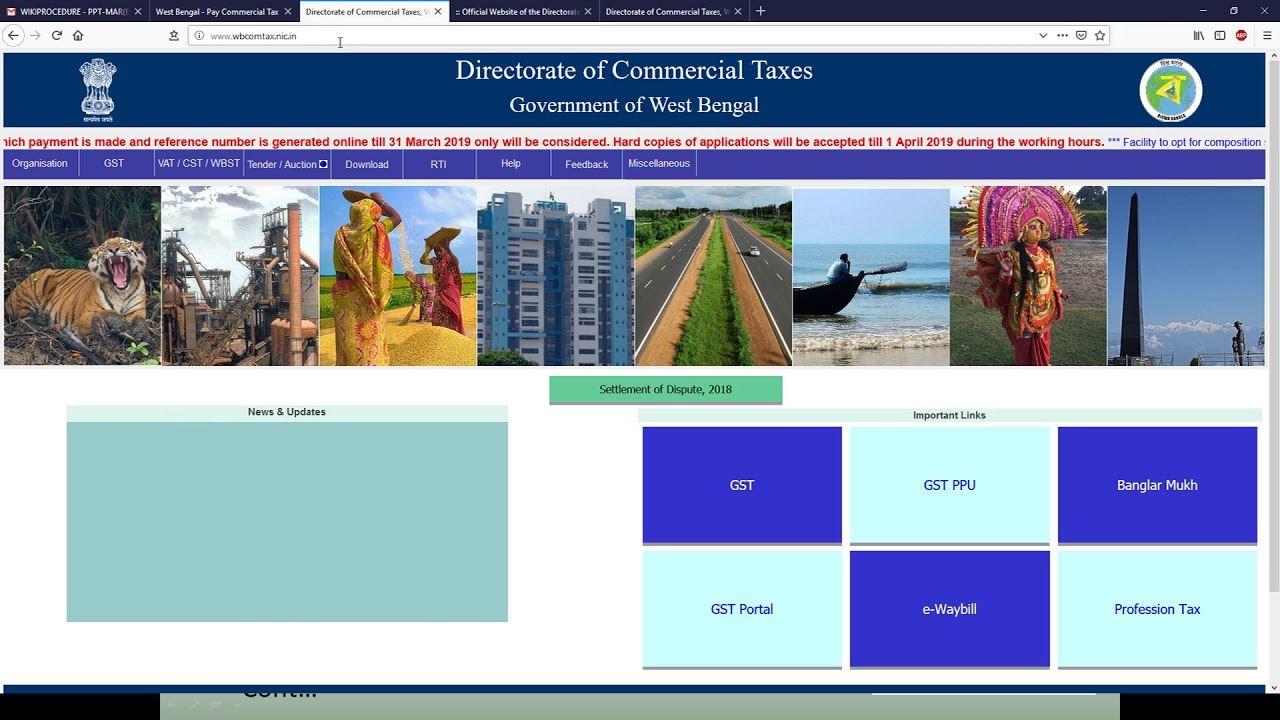Close the West Bengal Pay Commercial Tax tab
This screenshot has width=1280, height=720.
click(x=288, y=11)
